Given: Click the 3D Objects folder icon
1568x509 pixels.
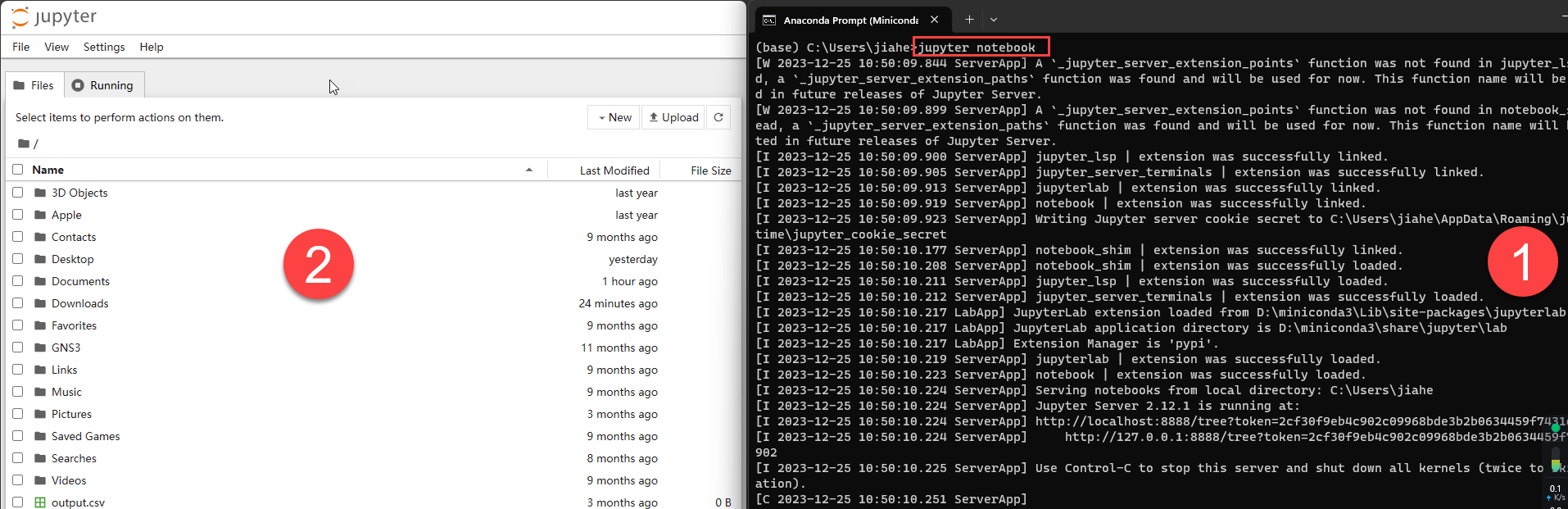Looking at the screenshot, I should [x=40, y=193].
